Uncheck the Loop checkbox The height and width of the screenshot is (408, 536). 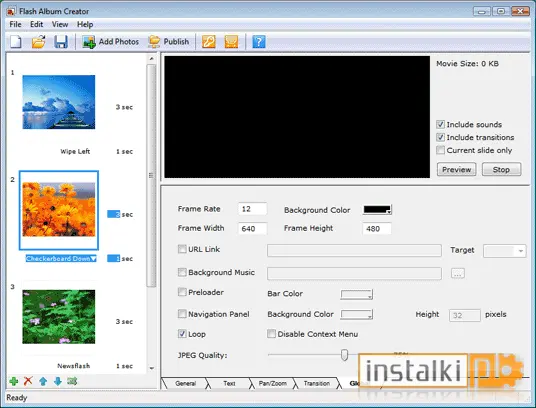(182, 334)
